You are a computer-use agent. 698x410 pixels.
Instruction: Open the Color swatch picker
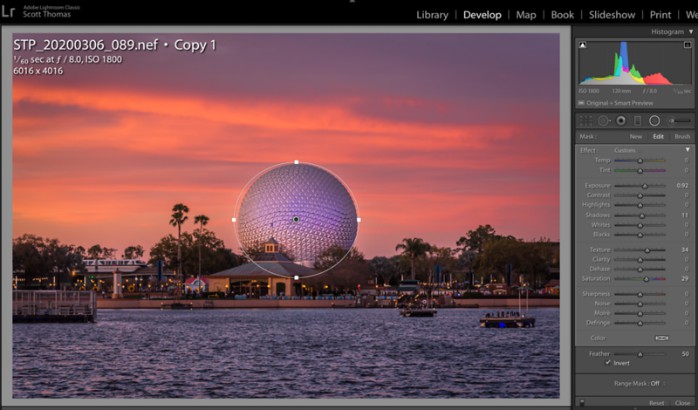(x=661, y=338)
